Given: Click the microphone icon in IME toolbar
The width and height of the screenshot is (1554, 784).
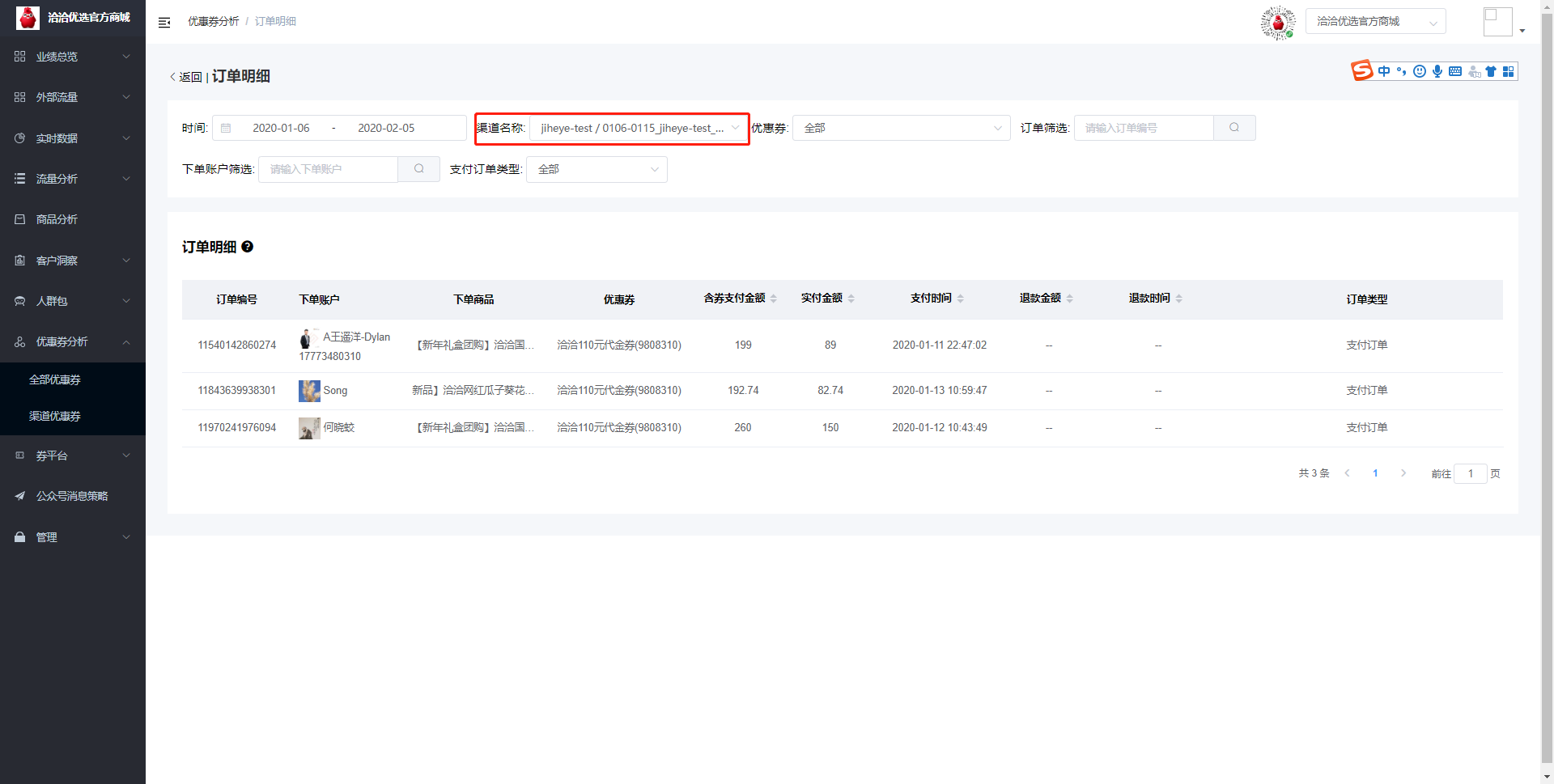Looking at the screenshot, I should tap(1437, 71).
